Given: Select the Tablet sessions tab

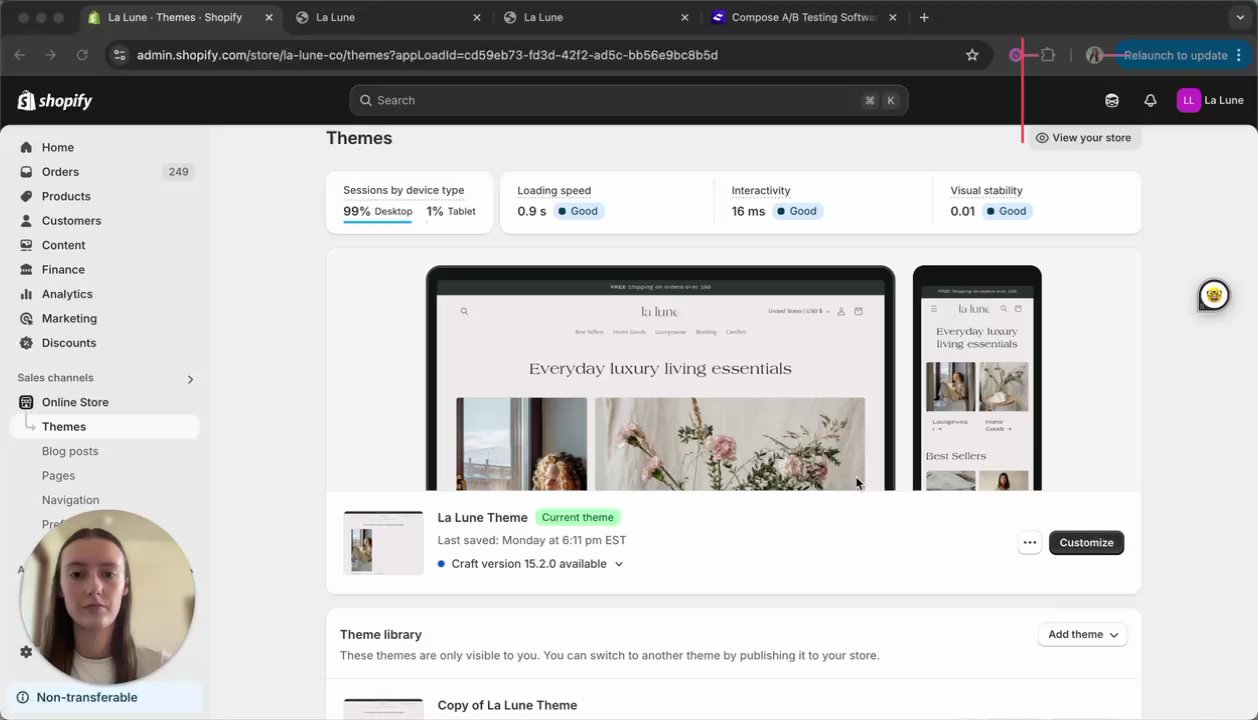Looking at the screenshot, I should click(x=451, y=211).
